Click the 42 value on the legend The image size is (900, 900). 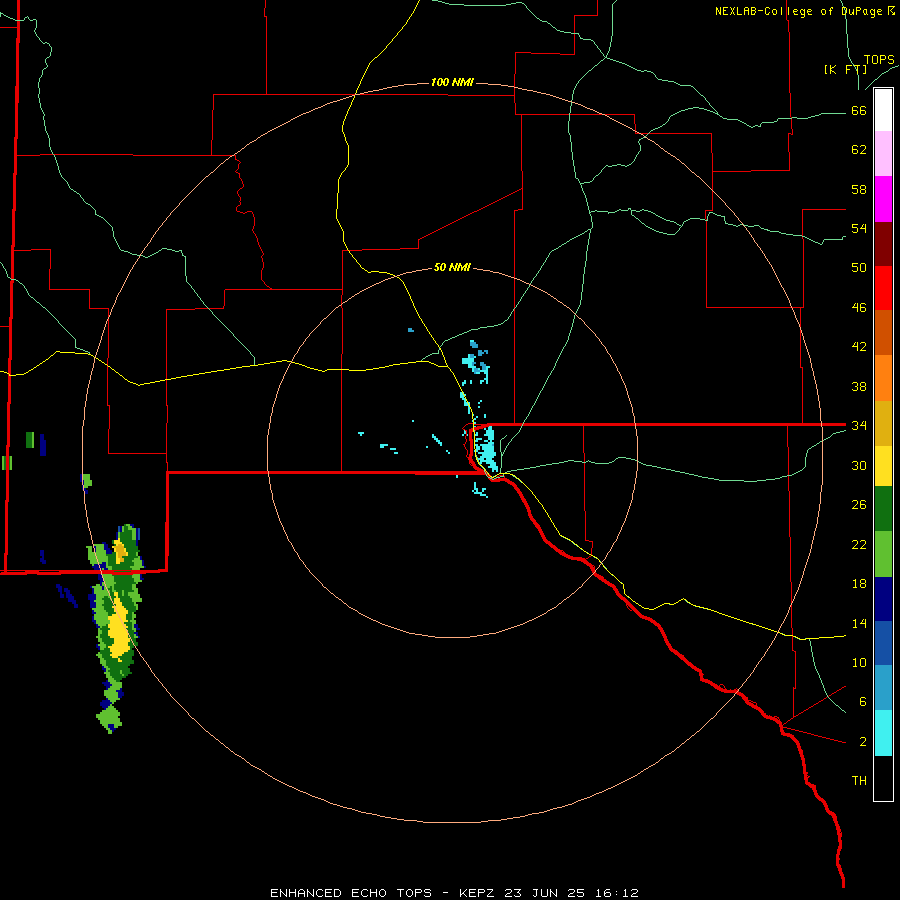[859, 347]
